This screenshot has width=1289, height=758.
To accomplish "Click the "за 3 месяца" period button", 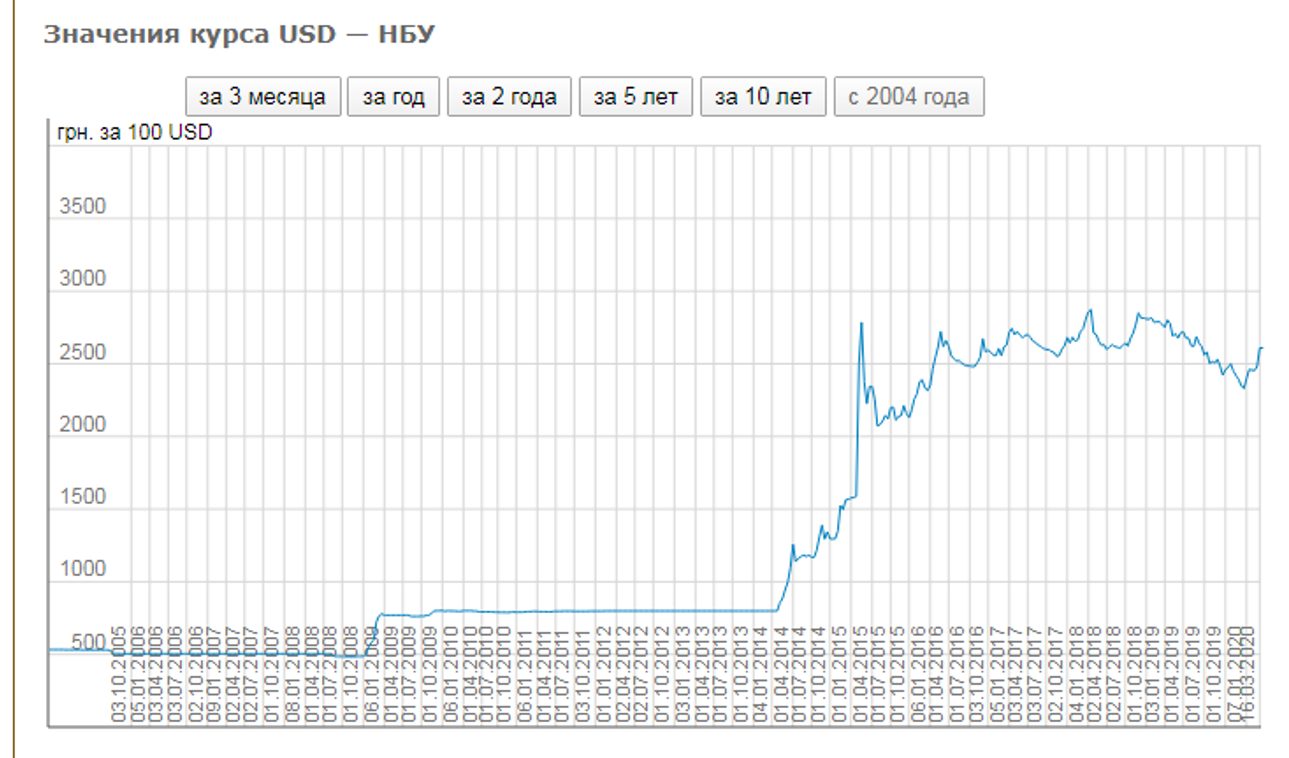I will point(262,97).
